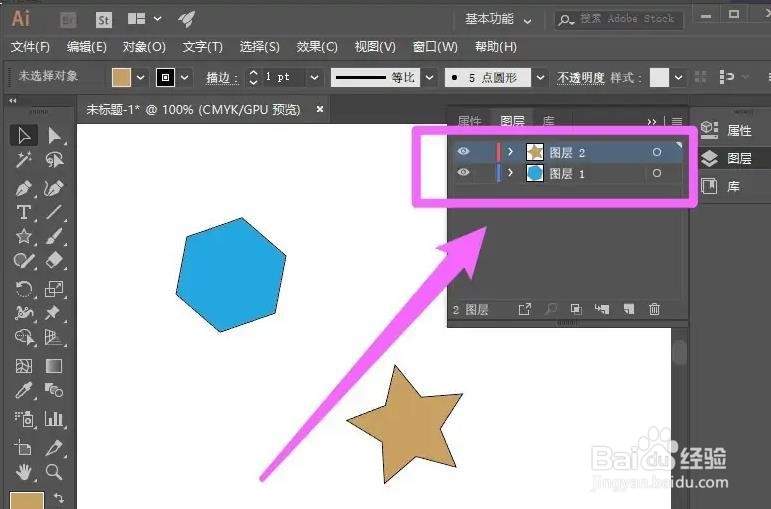This screenshot has height=509, width=771.
Task: Click the target circle for 图层 2
Action: pos(656,152)
